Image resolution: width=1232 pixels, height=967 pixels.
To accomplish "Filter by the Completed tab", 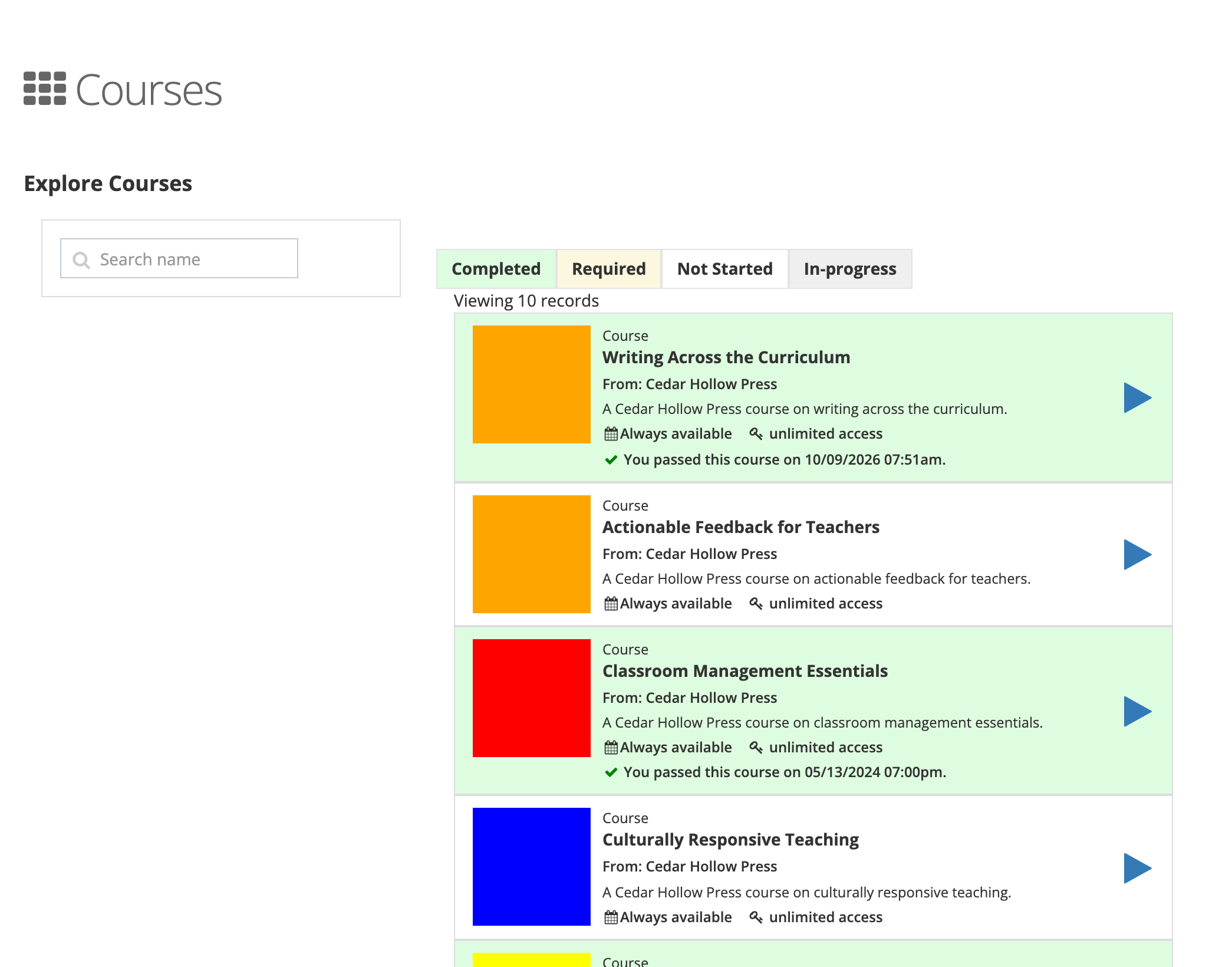I will pos(496,269).
